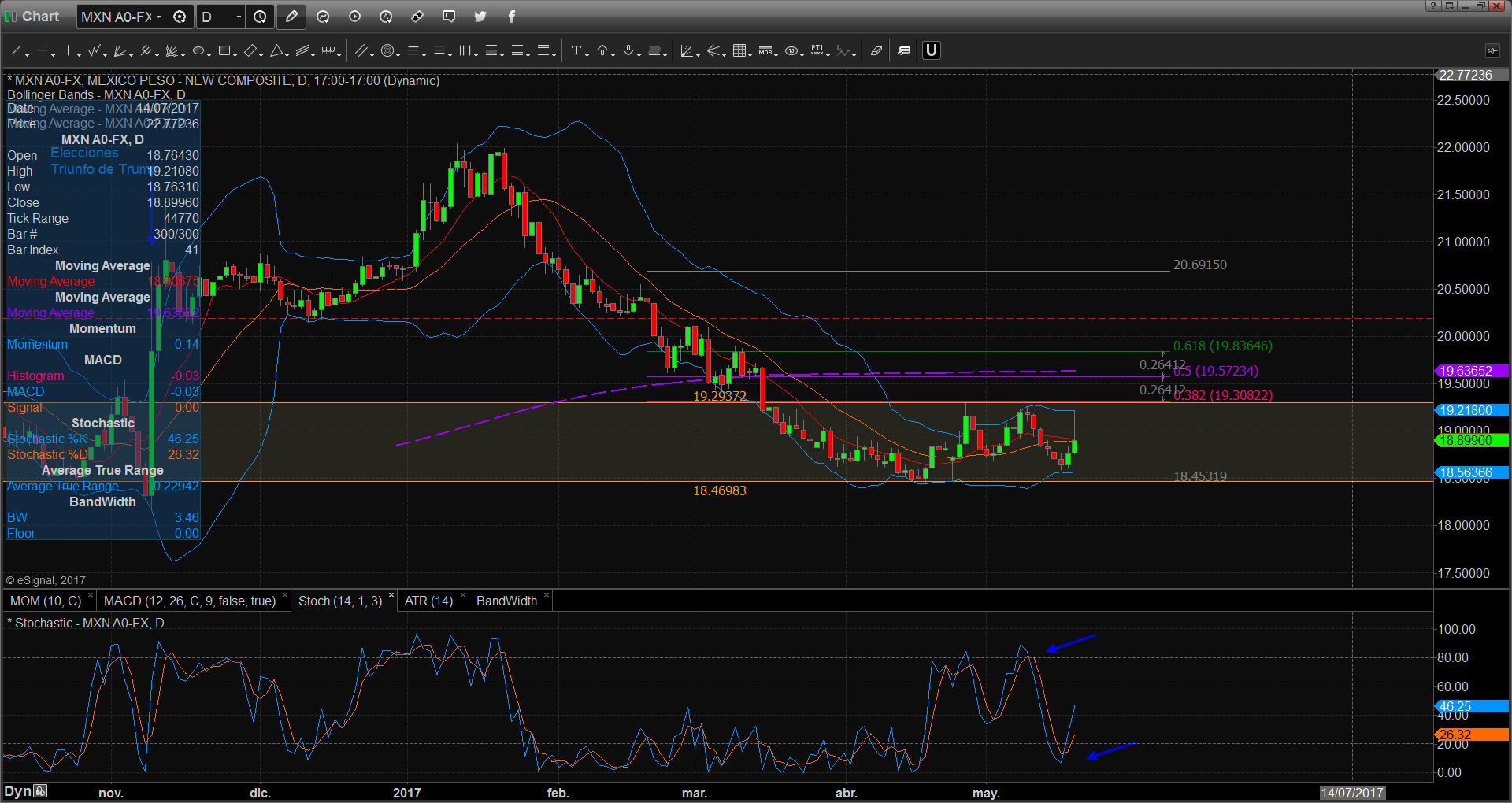Toggle the tooltip balloon annotation button
The height and width of the screenshot is (803, 1512).
click(x=904, y=51)
